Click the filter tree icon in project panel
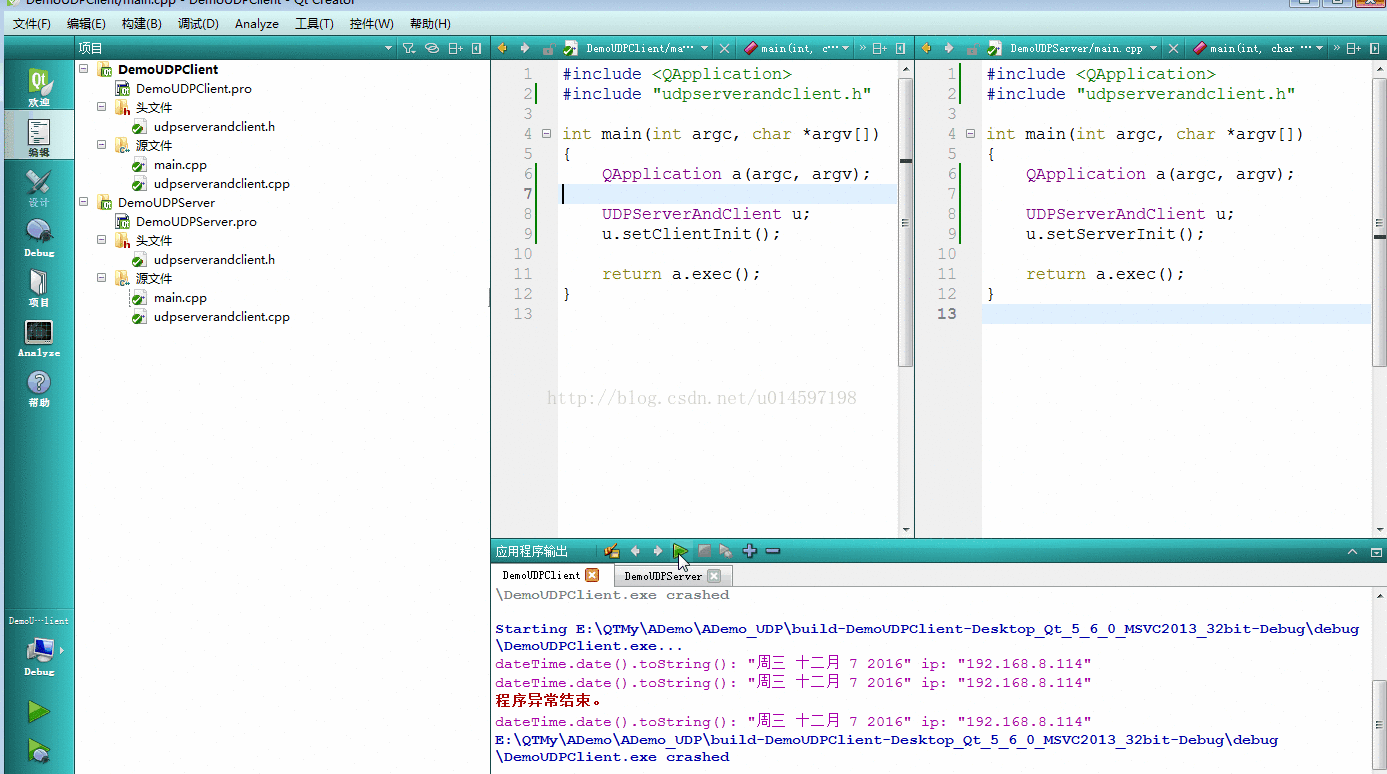 (408, 48)
